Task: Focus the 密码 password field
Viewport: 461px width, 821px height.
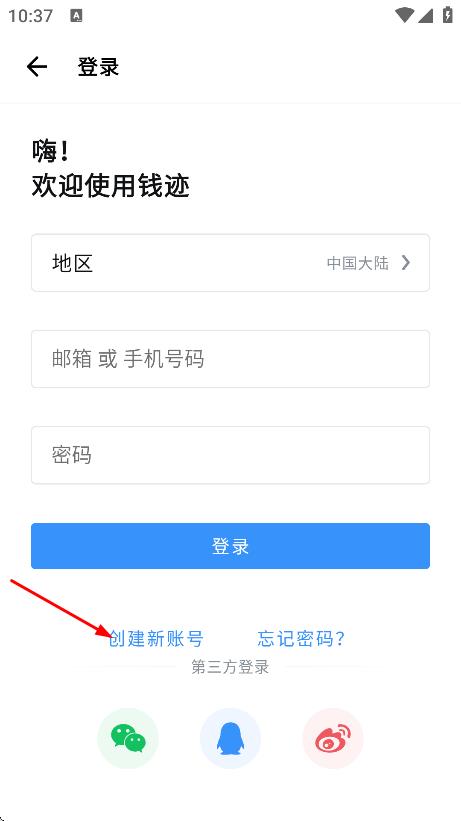Action: click(x=230, y=455)
